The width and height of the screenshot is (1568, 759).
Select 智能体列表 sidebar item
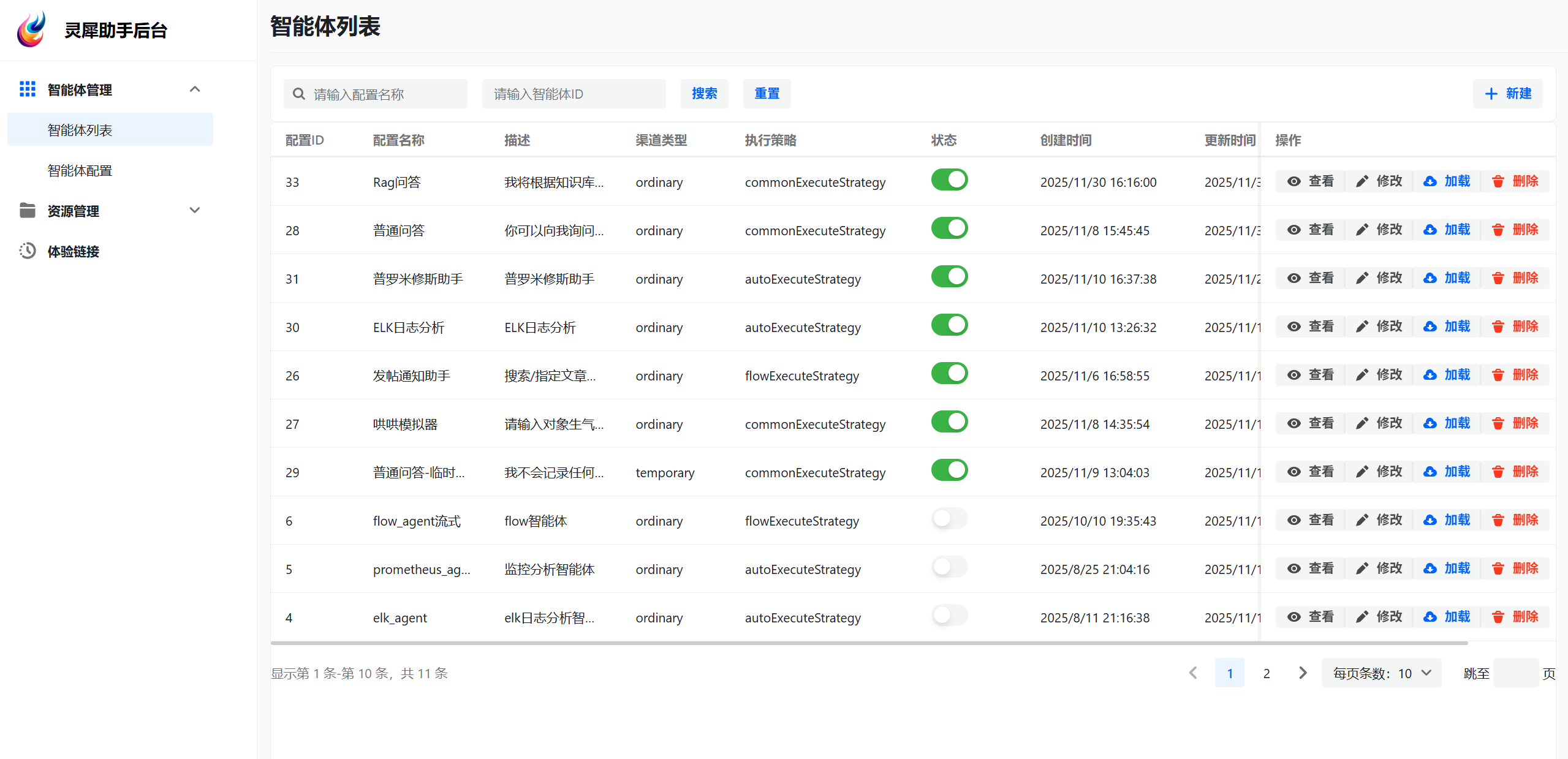pyautogui.click(x=80, y=130)
